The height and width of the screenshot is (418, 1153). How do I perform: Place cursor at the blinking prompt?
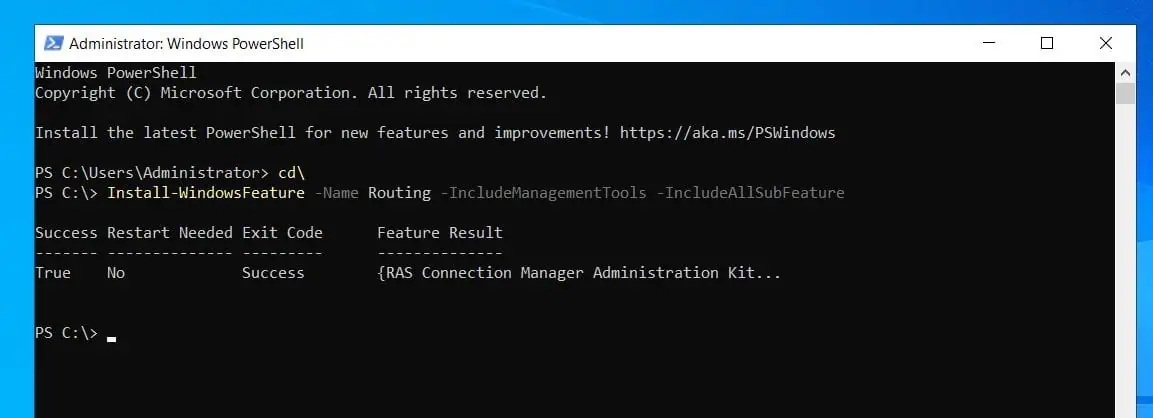[x=111, y=339]
